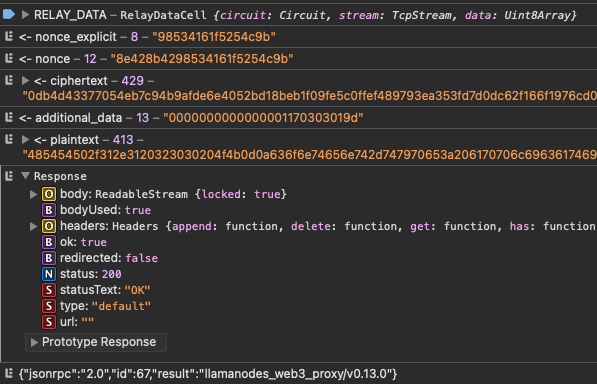Click string type icon for url property
Image resolution: width=597 pixels, height=384 pixels.
pos(49,322)
